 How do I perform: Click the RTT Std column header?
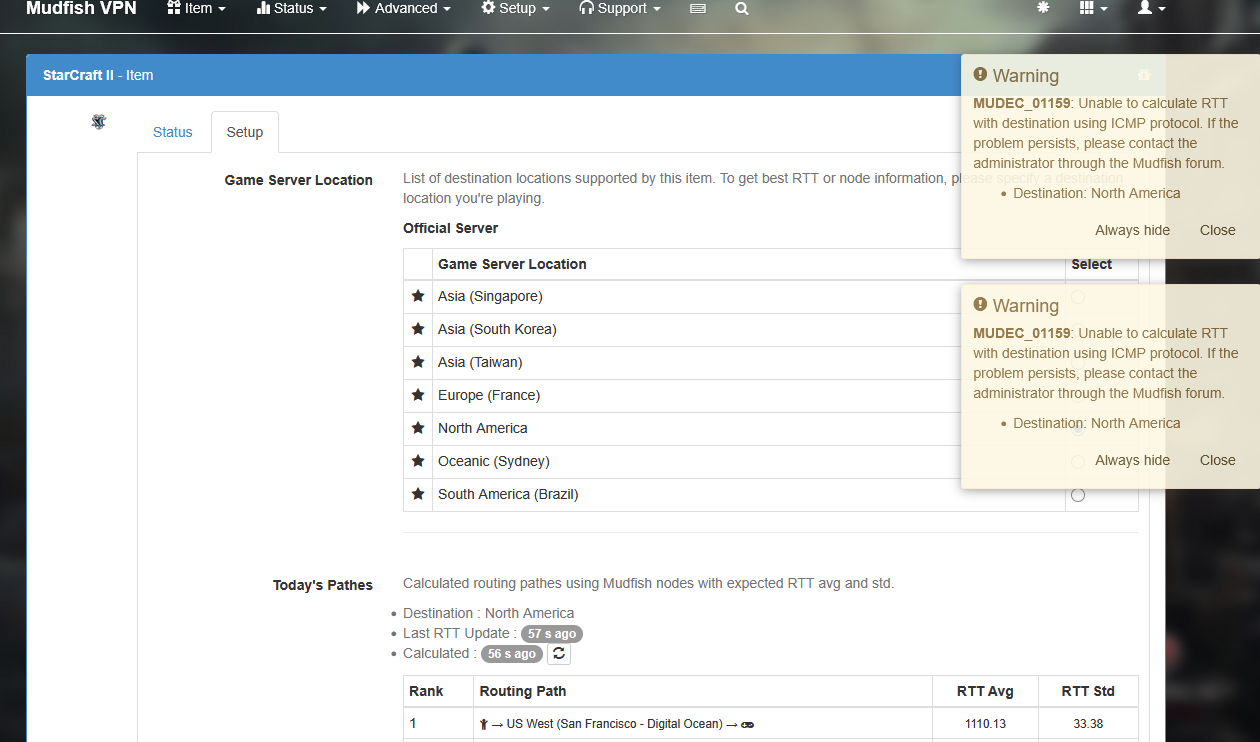point(1088,691)
